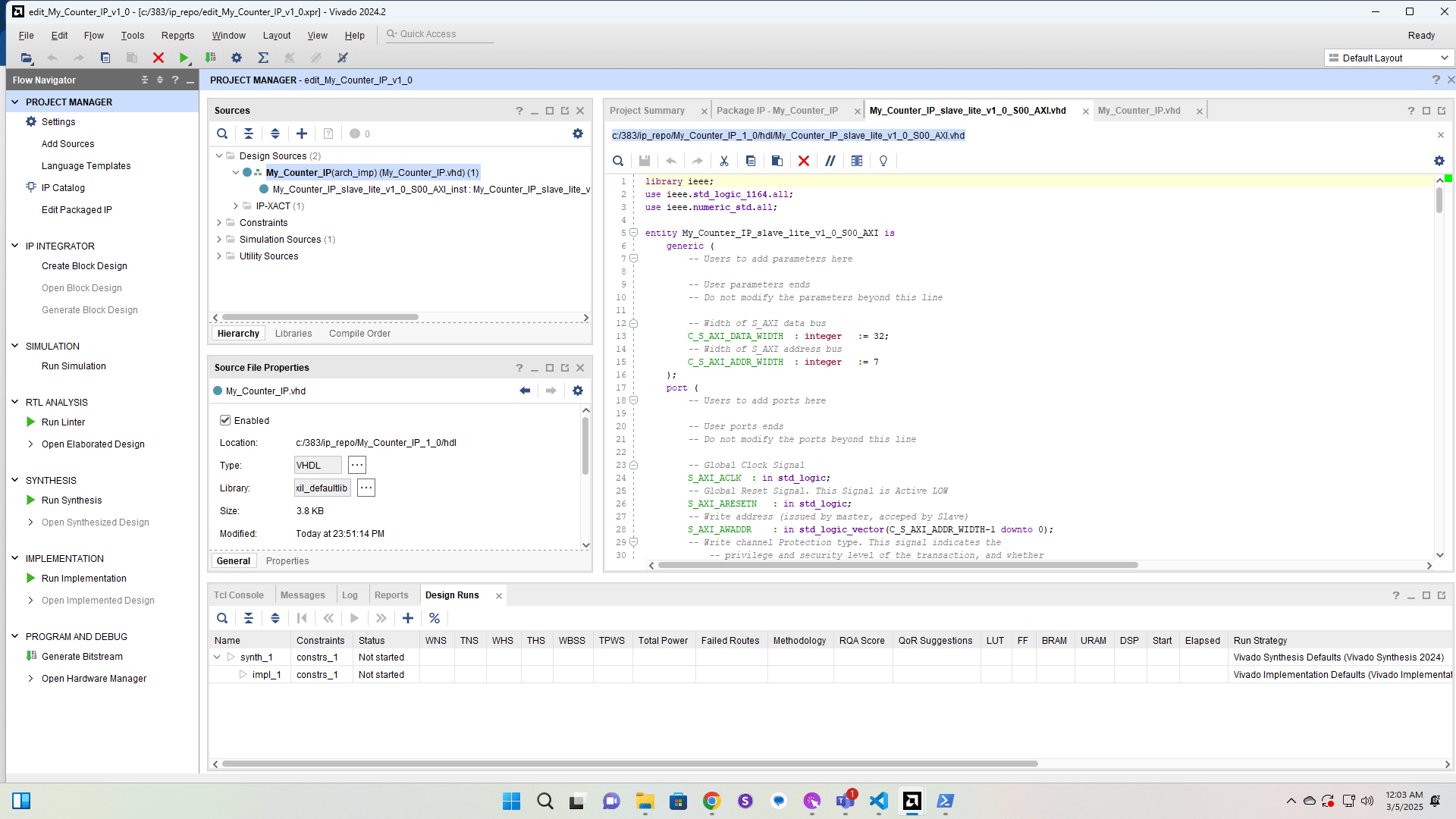1456x819 pixels.
Task: Uncheck the Enabled checkbox
Action: [x=225, y=420]
